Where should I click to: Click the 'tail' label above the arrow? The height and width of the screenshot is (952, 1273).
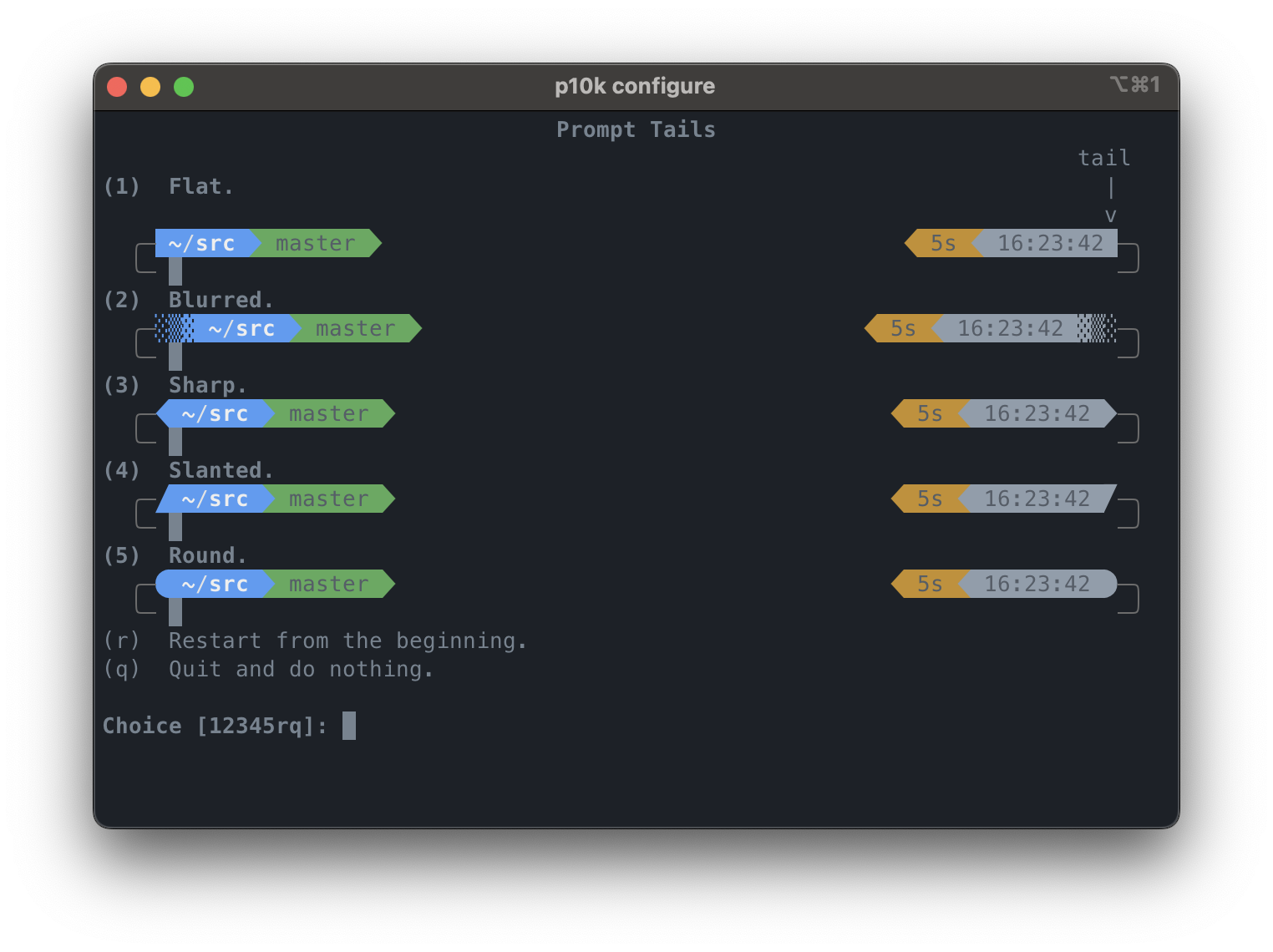1104,158
